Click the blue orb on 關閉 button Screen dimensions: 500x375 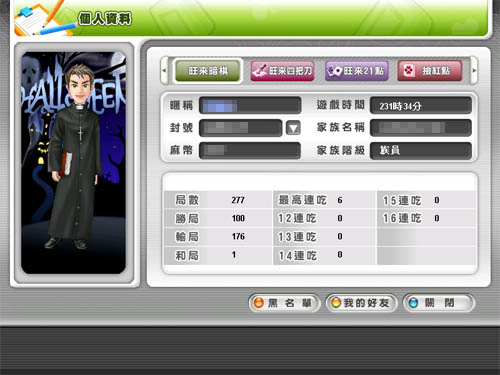pyautogui.click(x=413, y=303)
